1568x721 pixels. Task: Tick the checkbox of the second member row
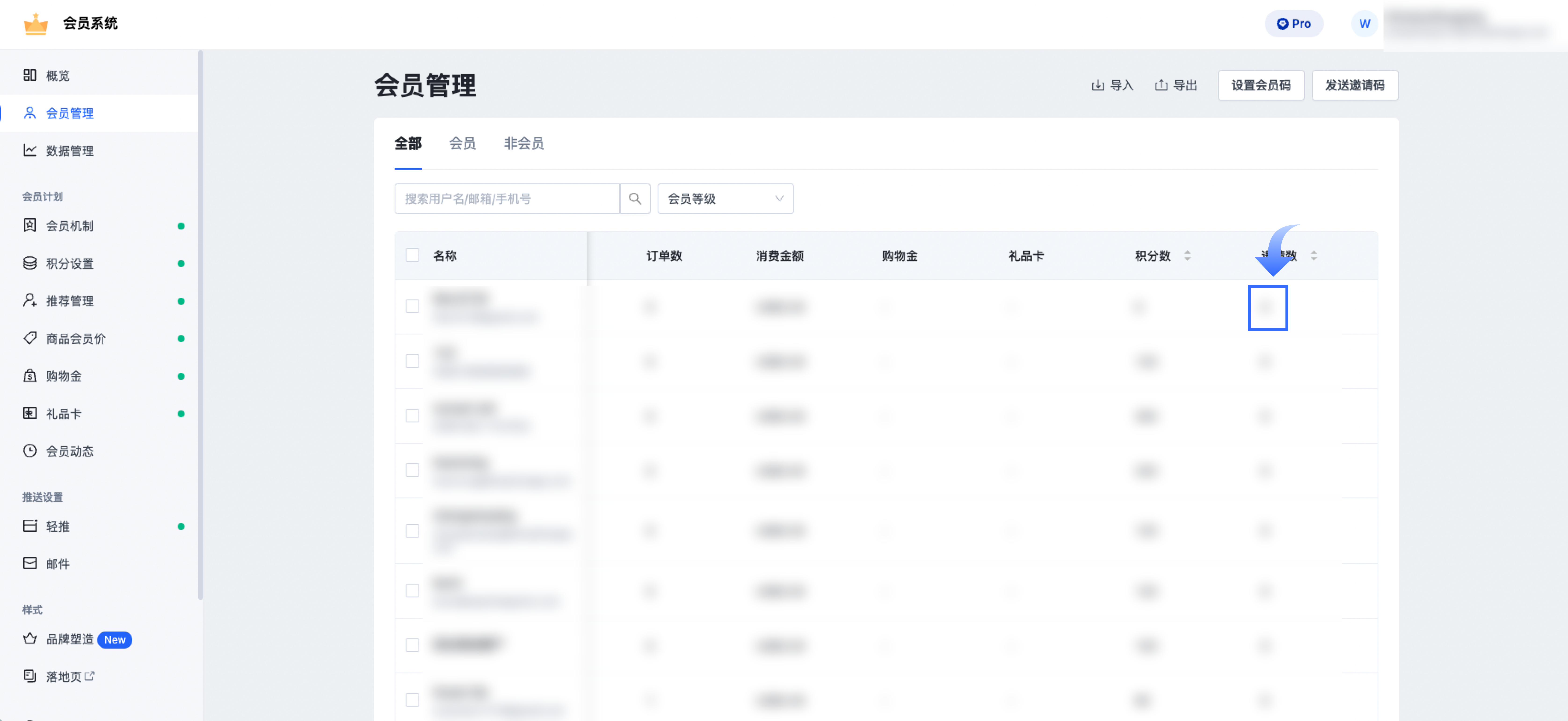412,361
